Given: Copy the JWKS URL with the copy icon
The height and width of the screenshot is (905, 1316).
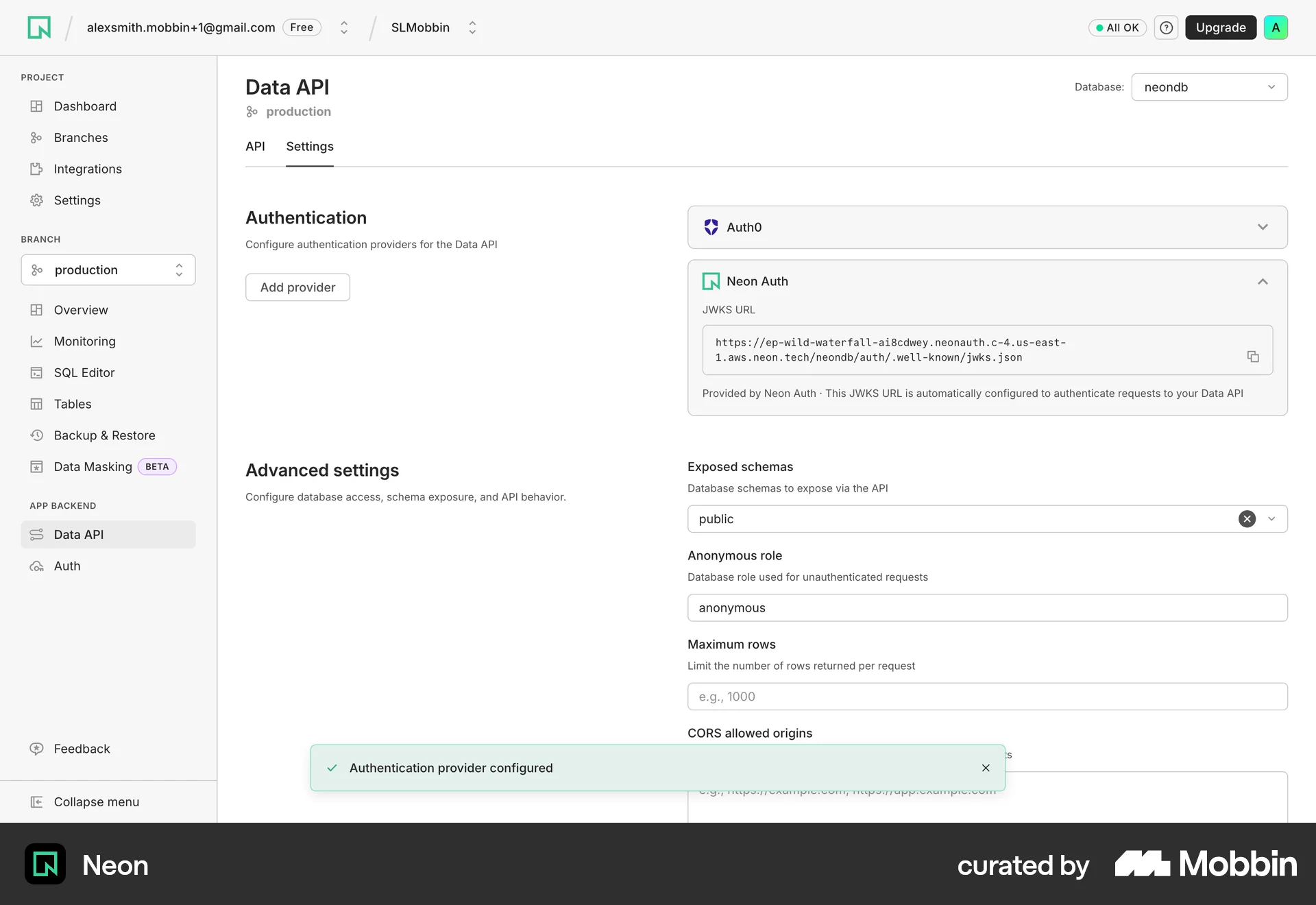Looking at the screenshot, I should [1253, 357].
